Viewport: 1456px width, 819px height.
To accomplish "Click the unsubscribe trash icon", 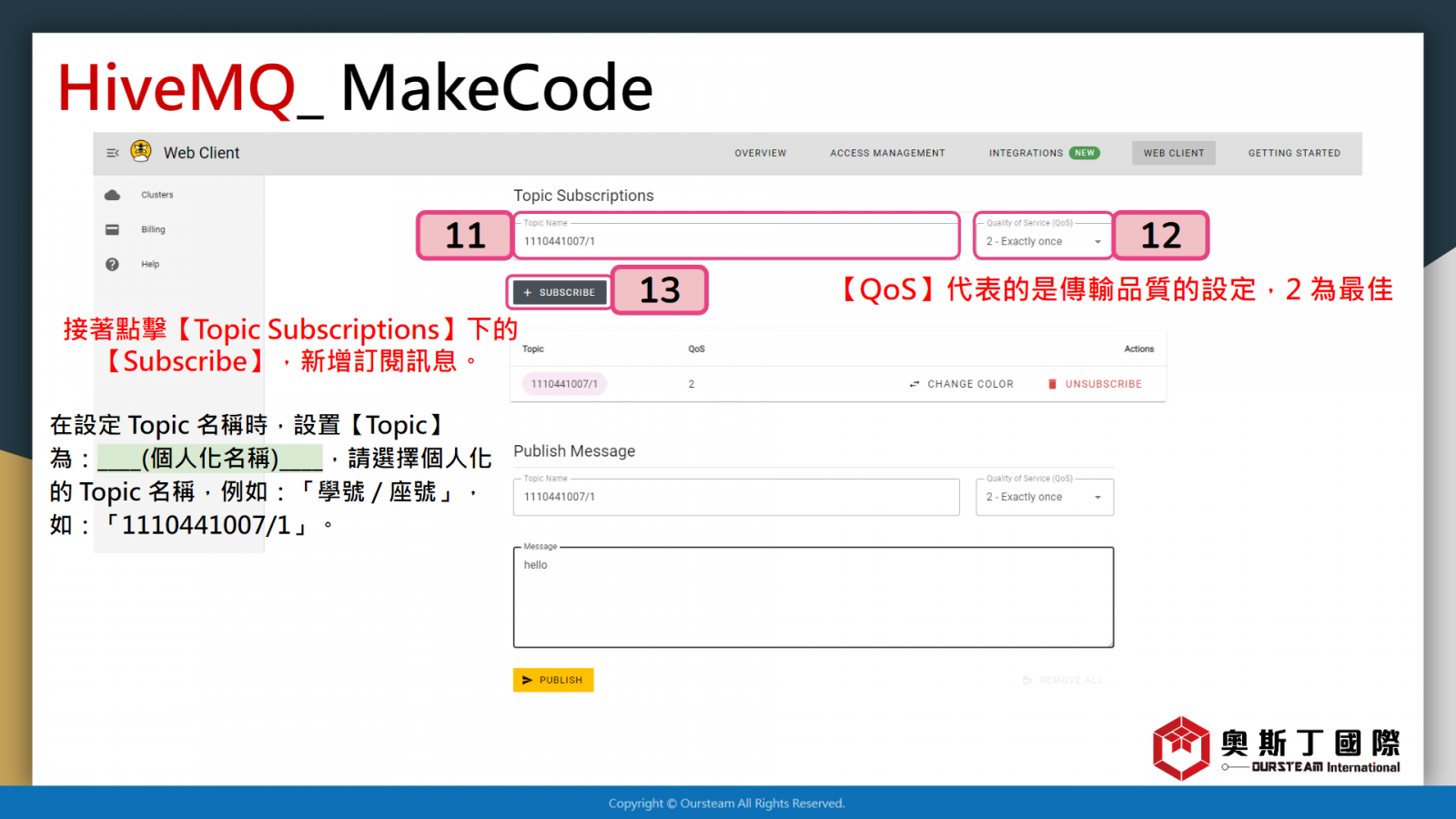I will [1053, 384].
